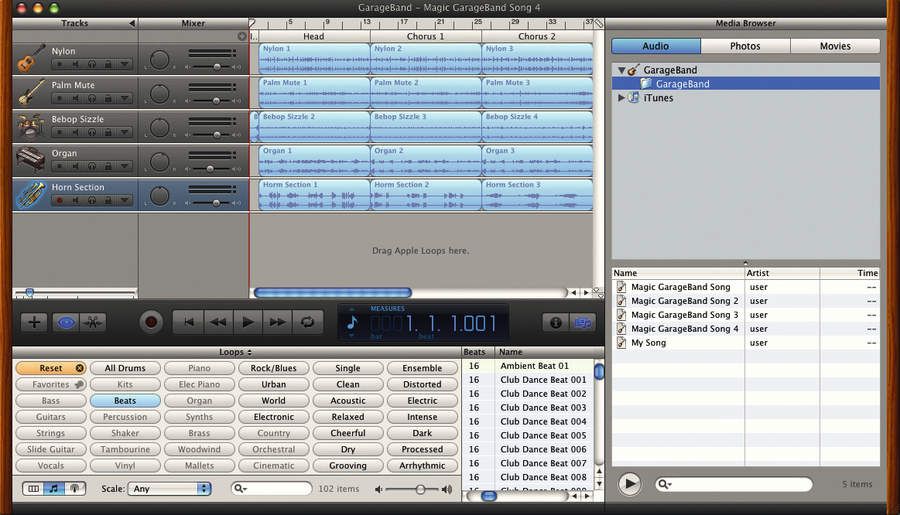Solo the Horn Section track
The width and height of the screenshot is (900, 515).
pyautogui.click(x=92, y=200)
